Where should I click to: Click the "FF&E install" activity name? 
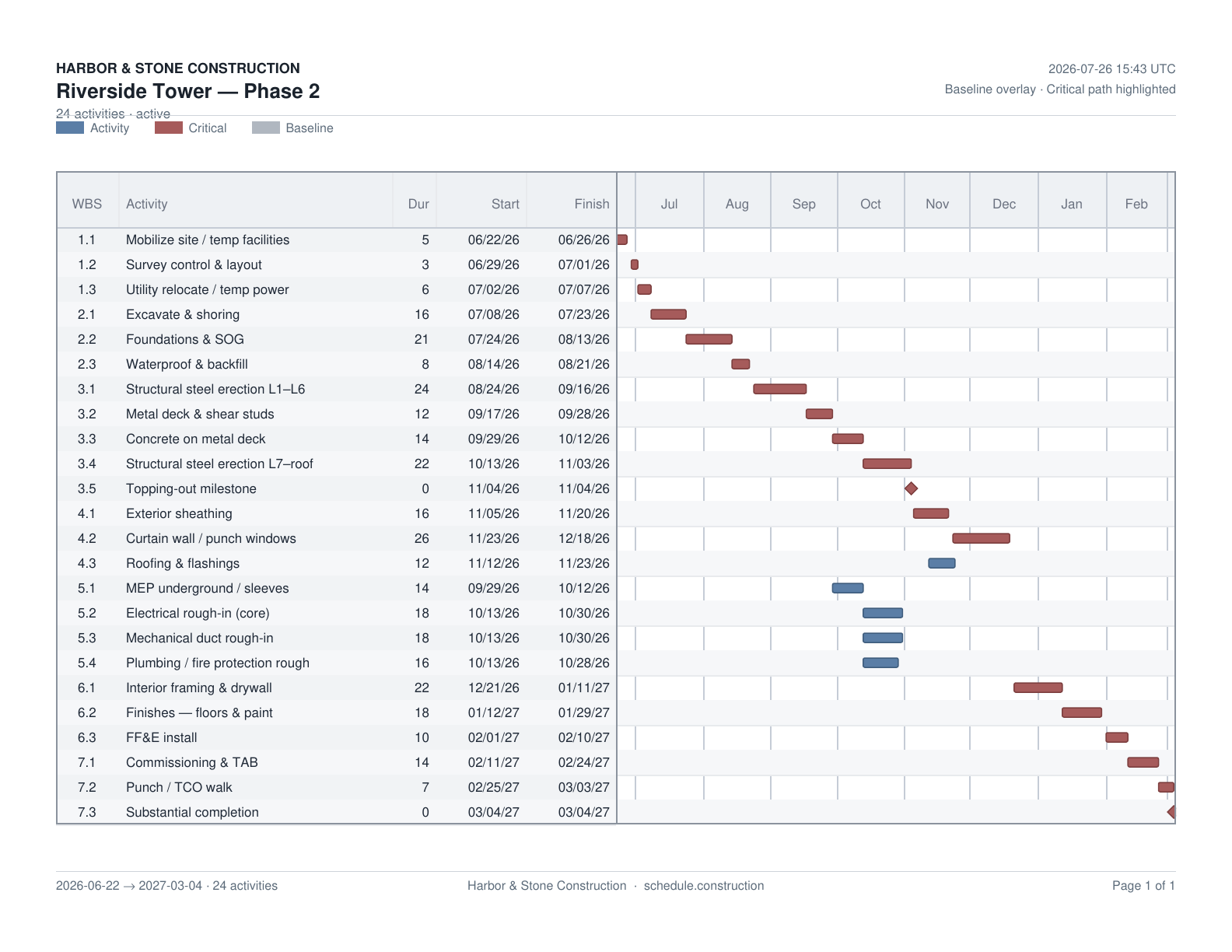[x=162, y=737]
